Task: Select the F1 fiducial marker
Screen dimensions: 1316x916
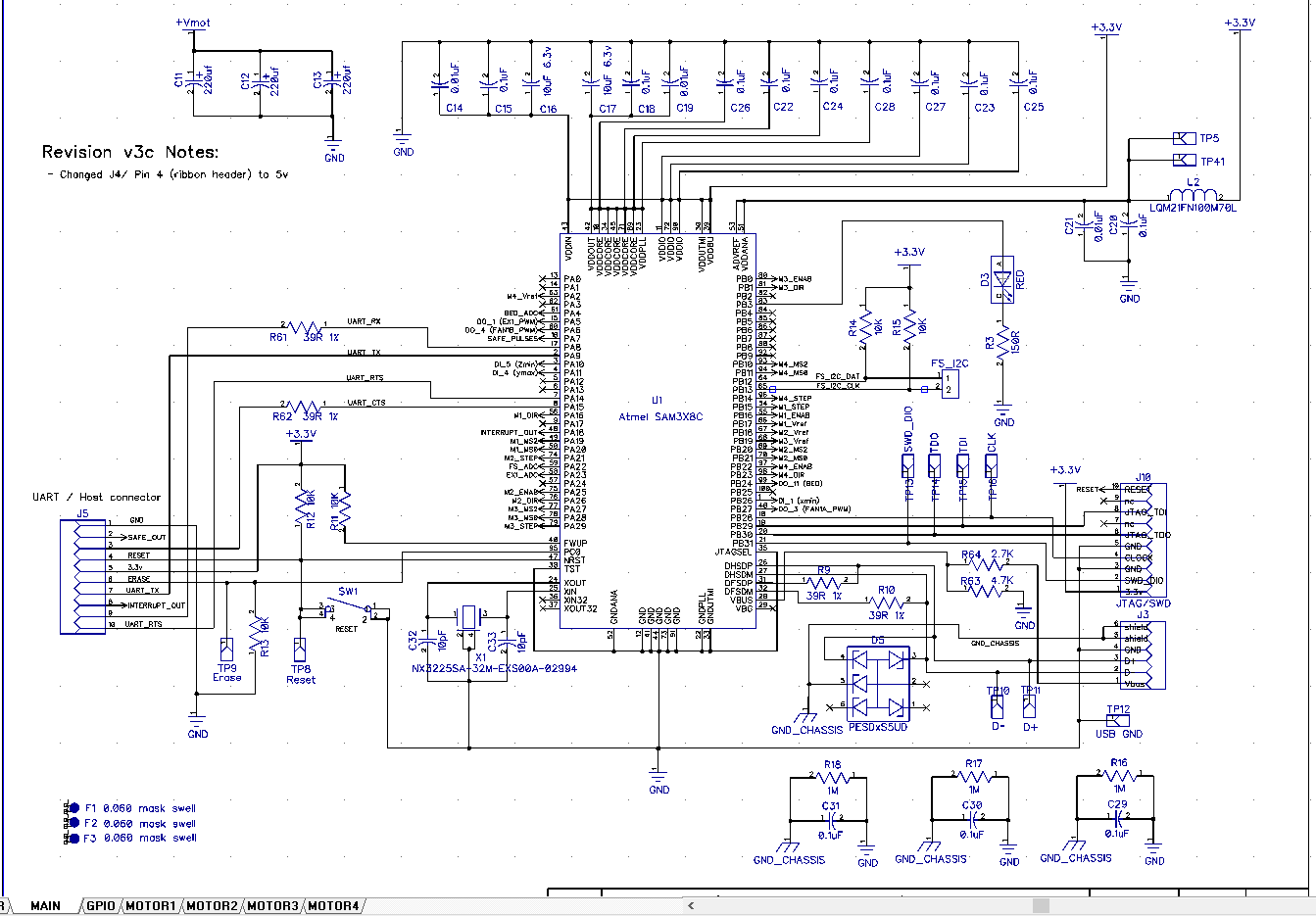Action: point(74,808)
